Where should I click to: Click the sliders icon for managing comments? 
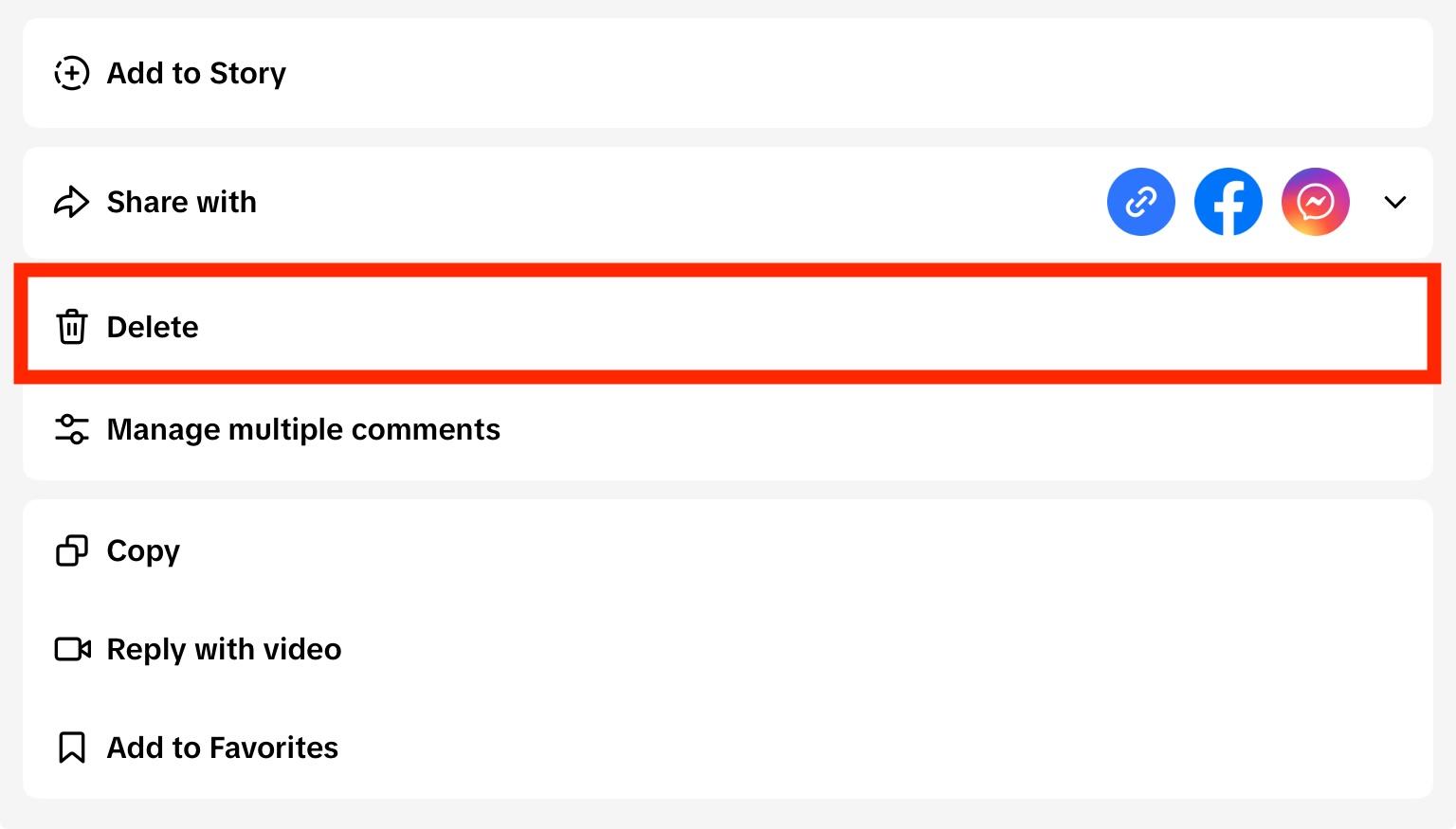click(72, 429)
